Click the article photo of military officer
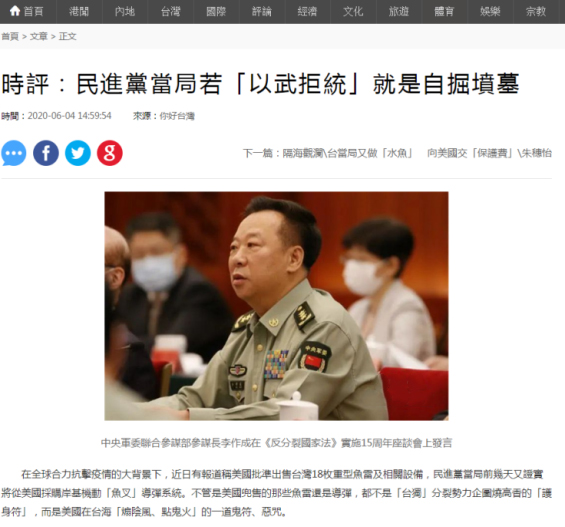565x527 pixels. (x=276, y=306)
